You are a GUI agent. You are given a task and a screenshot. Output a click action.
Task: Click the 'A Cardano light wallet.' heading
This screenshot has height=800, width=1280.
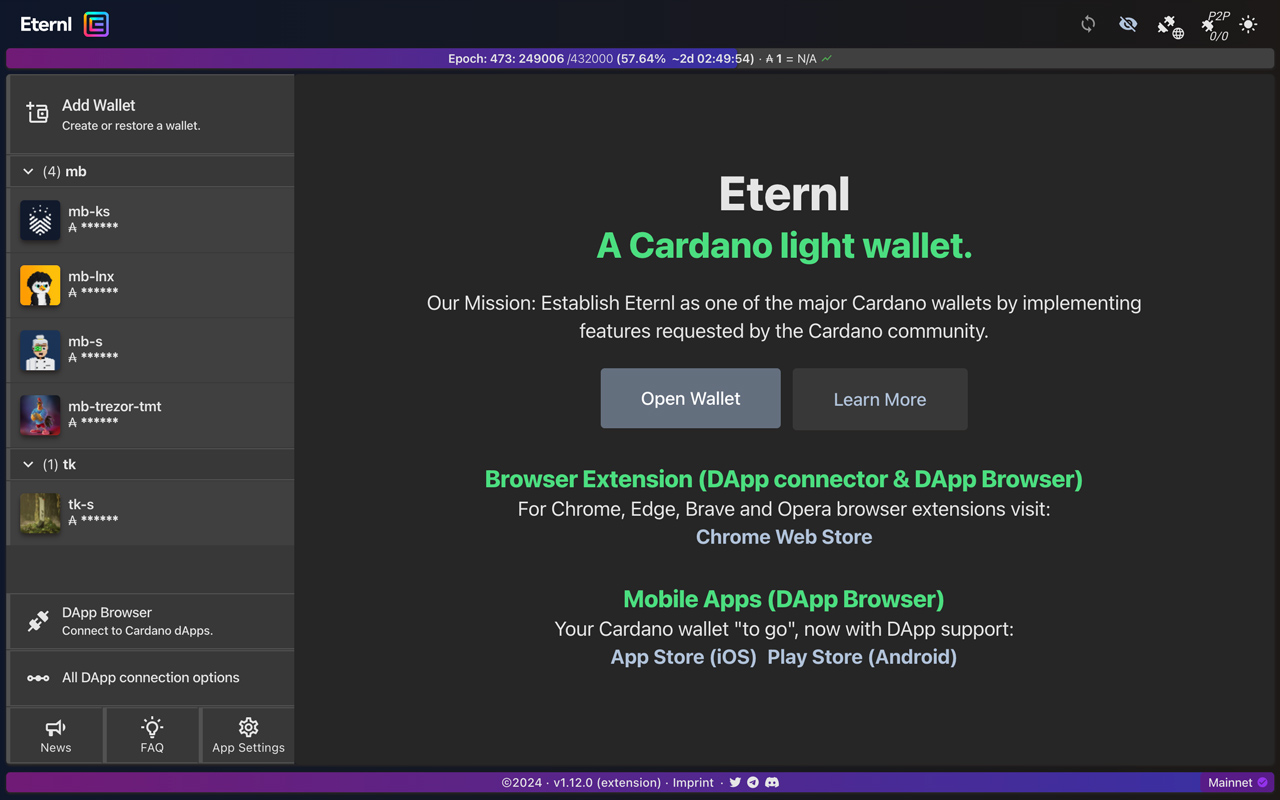pos(784,246)
